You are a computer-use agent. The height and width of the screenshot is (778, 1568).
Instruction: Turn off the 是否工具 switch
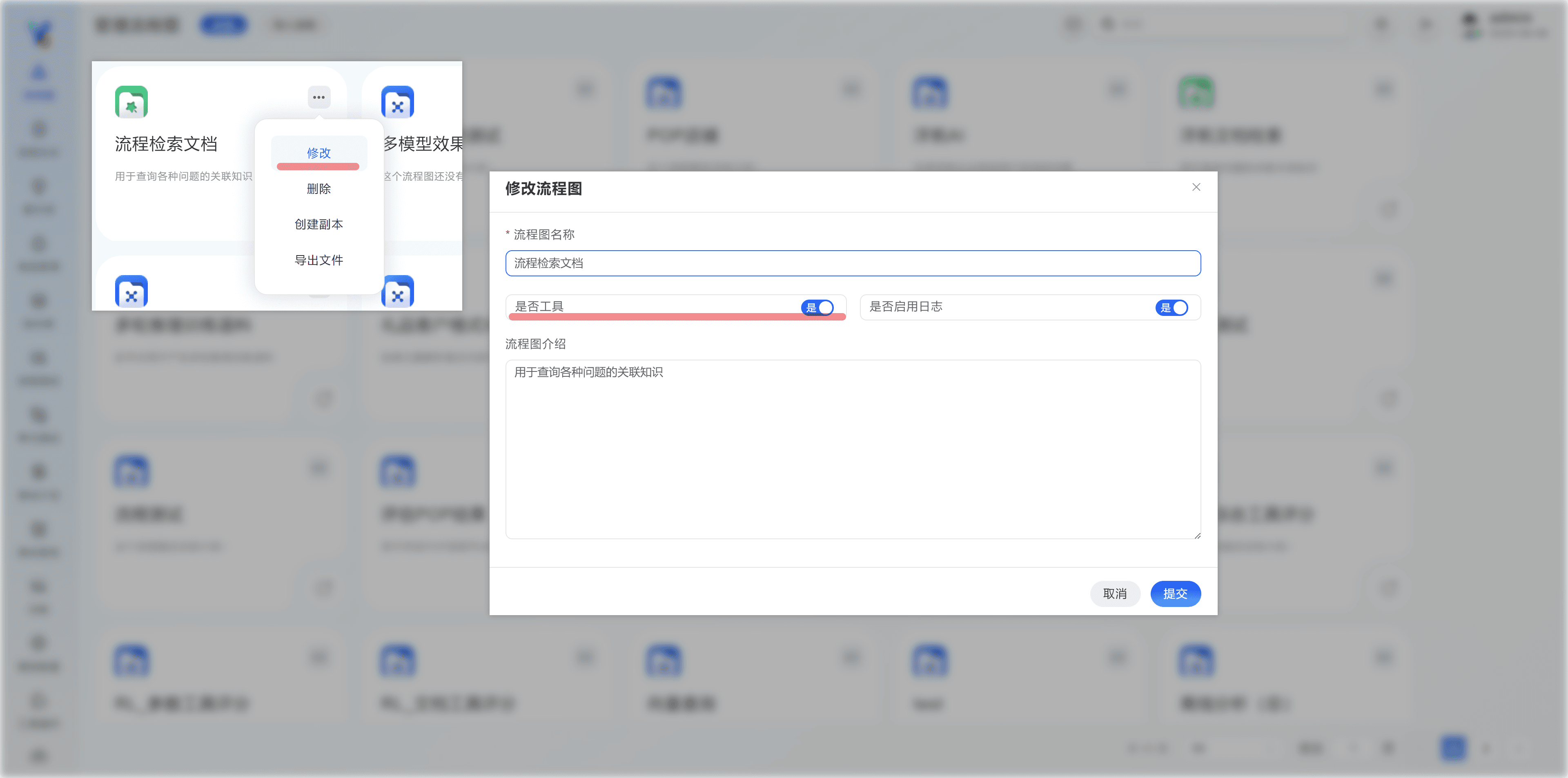(817, 307)
